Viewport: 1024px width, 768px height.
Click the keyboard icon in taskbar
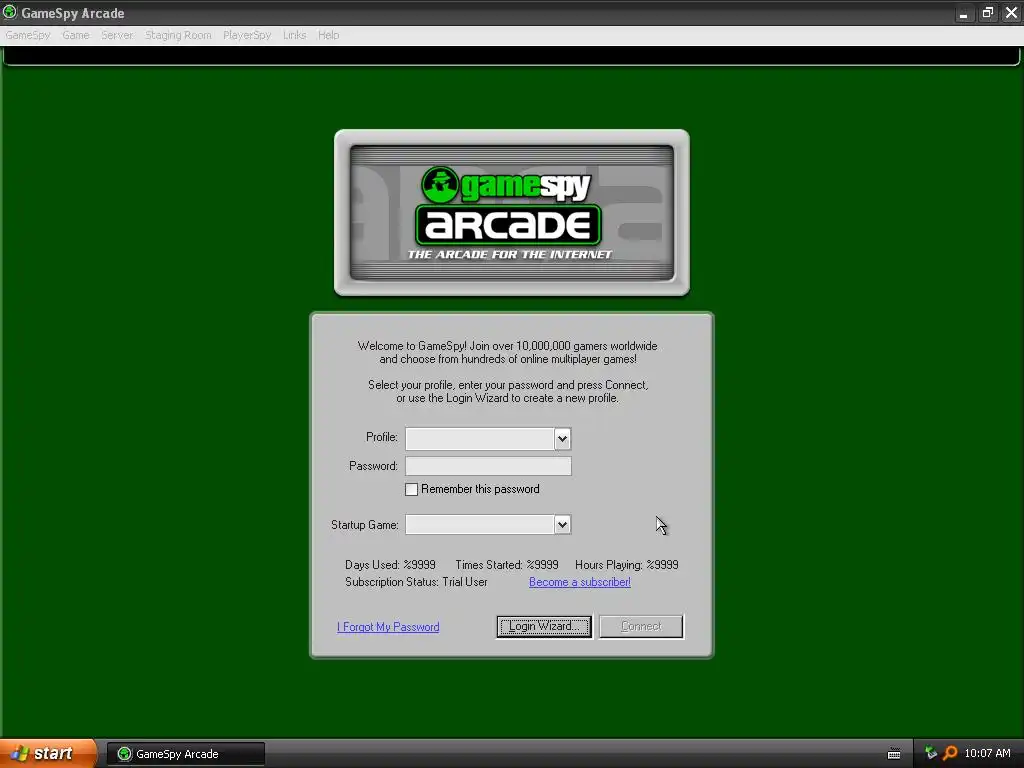pyautogui.click(x=894, y=754)
